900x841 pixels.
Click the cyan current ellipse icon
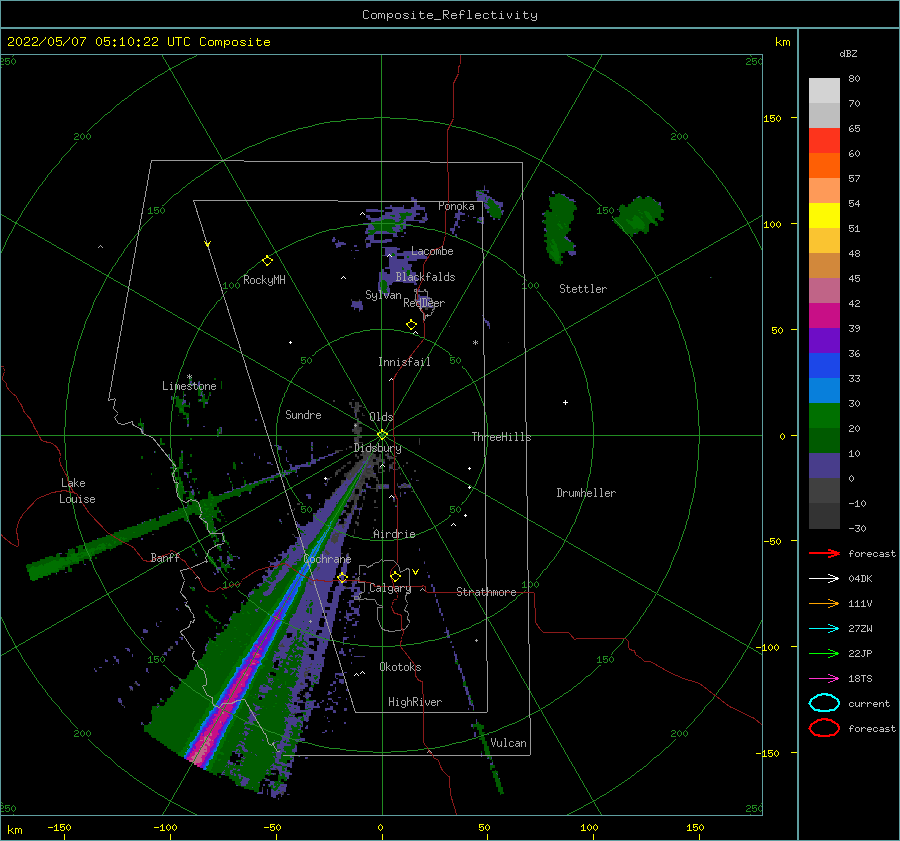pos(824,703)
